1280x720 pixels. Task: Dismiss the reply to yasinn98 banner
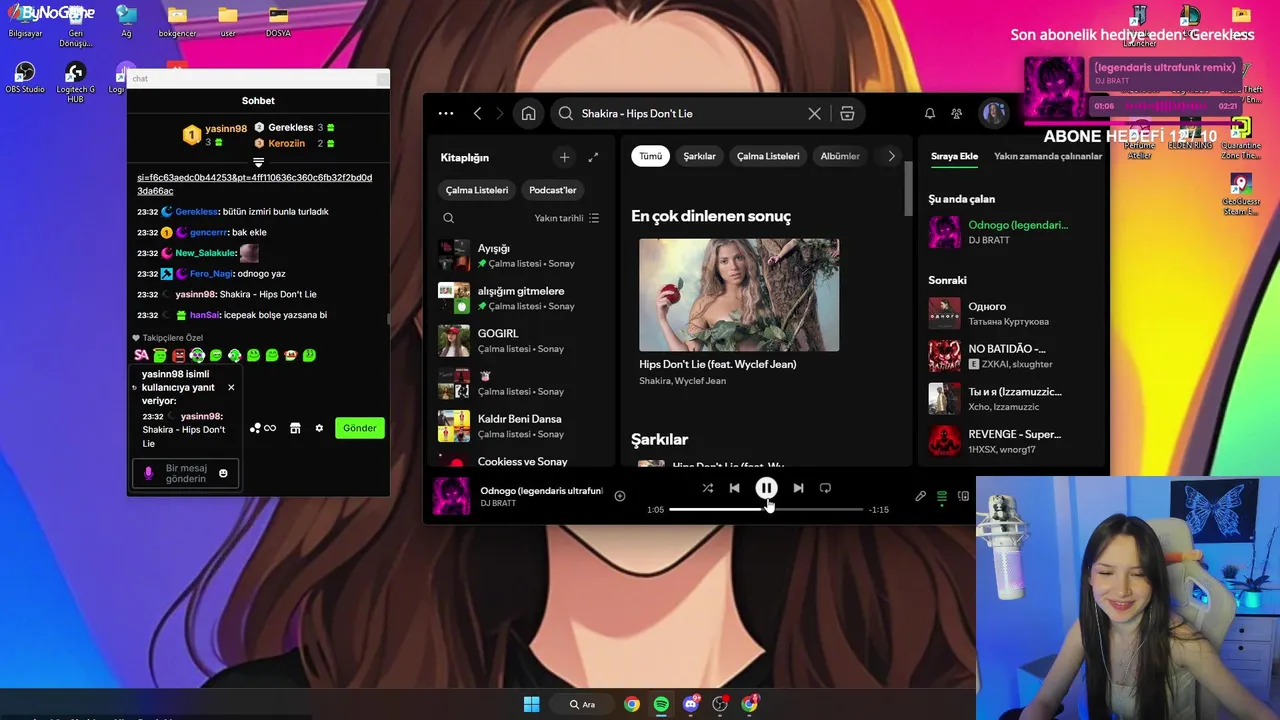pyautogui.click(x=231, y=387)
